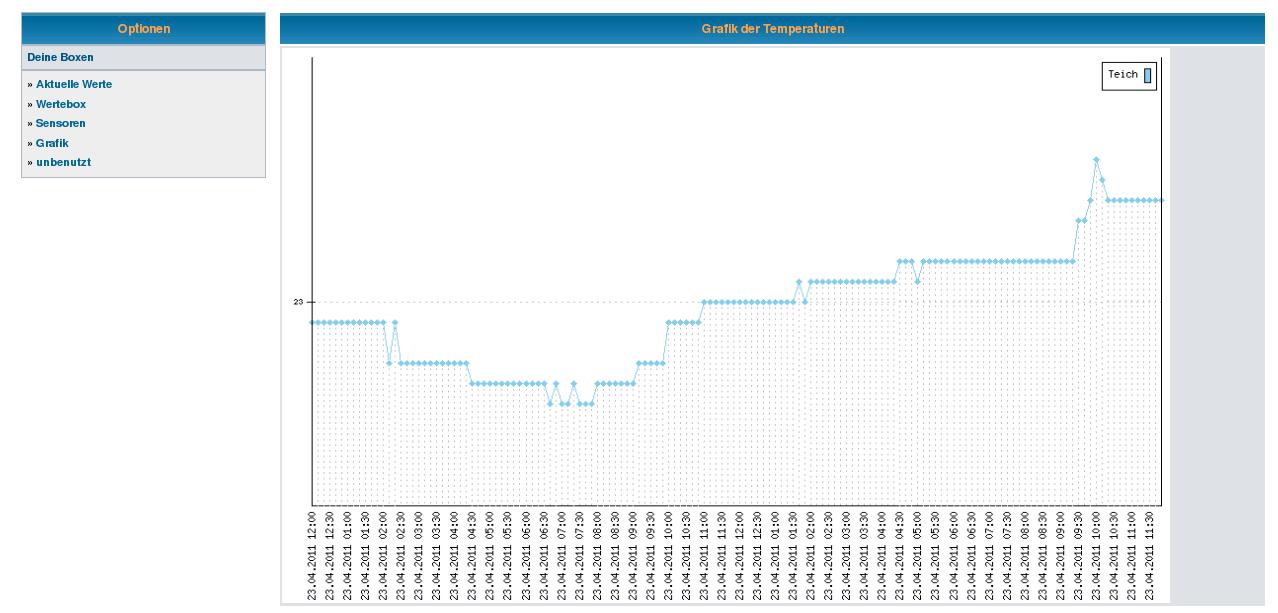1278x613 pixels.
Task: Click the Optionen panel title
Action: (x=143, y=29)
